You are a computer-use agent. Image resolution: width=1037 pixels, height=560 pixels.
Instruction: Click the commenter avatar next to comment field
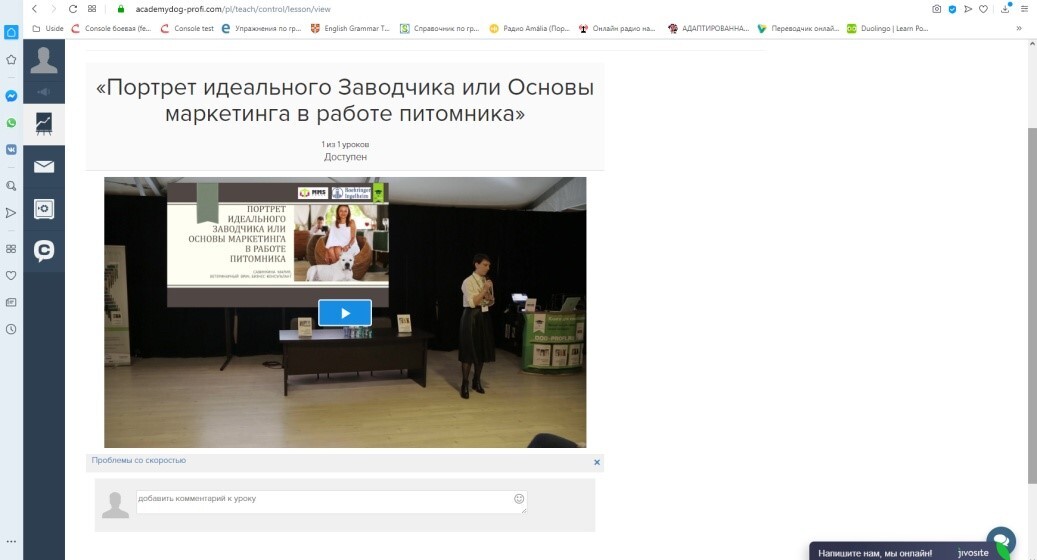(115, 505)
